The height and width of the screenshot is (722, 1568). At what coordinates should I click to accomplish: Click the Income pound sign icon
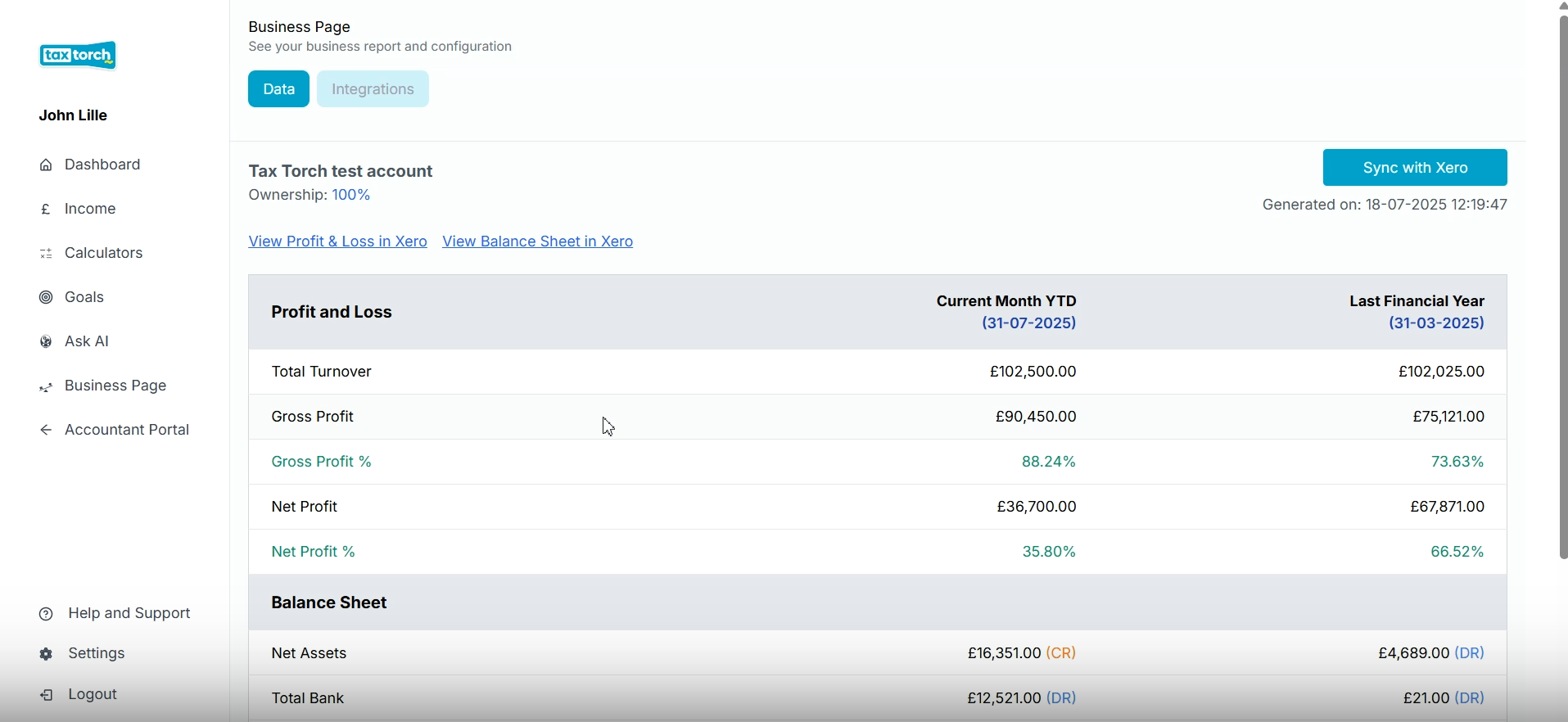pyautogui.click(x=47, y=210)
